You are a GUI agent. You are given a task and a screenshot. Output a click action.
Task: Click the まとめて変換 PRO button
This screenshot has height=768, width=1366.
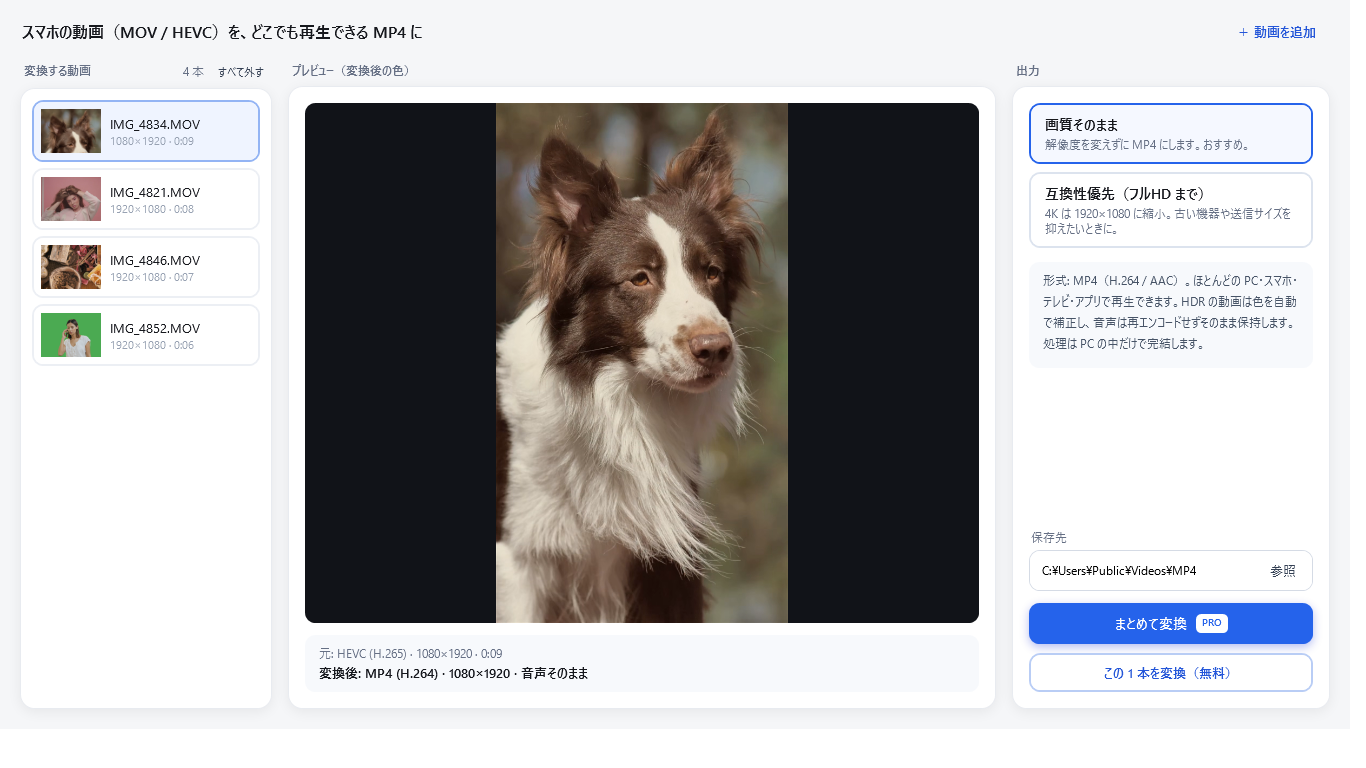1171,623
